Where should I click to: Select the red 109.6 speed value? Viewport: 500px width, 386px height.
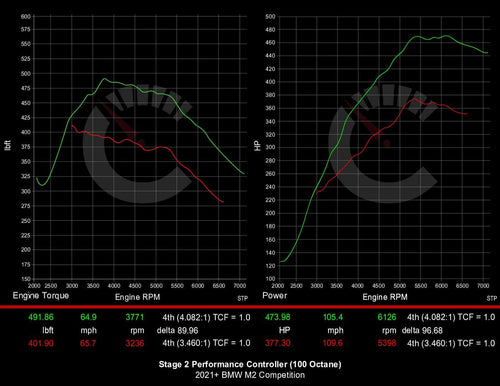pos(333,343)
